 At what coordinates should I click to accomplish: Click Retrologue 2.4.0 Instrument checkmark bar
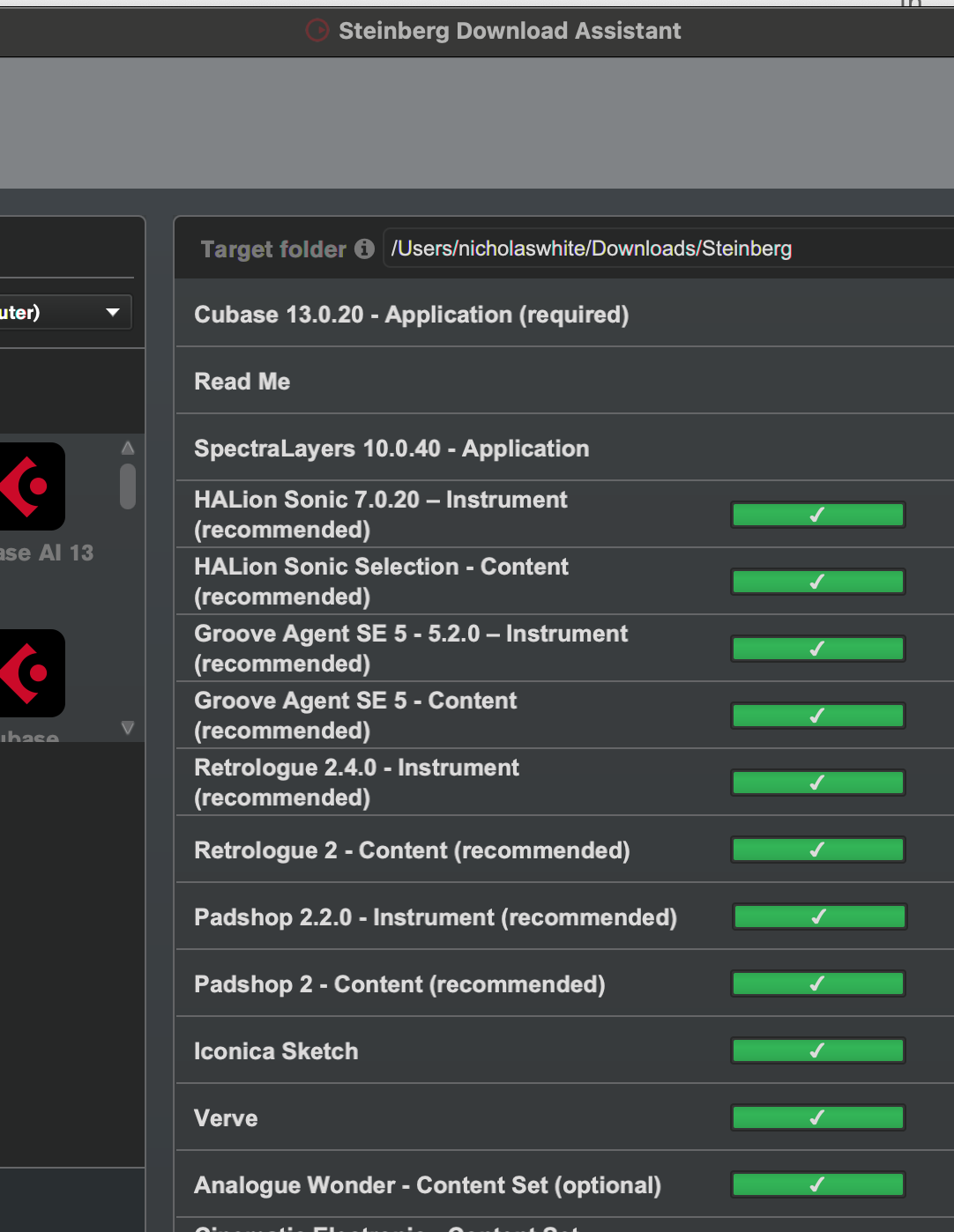click(x=817, y=783)
